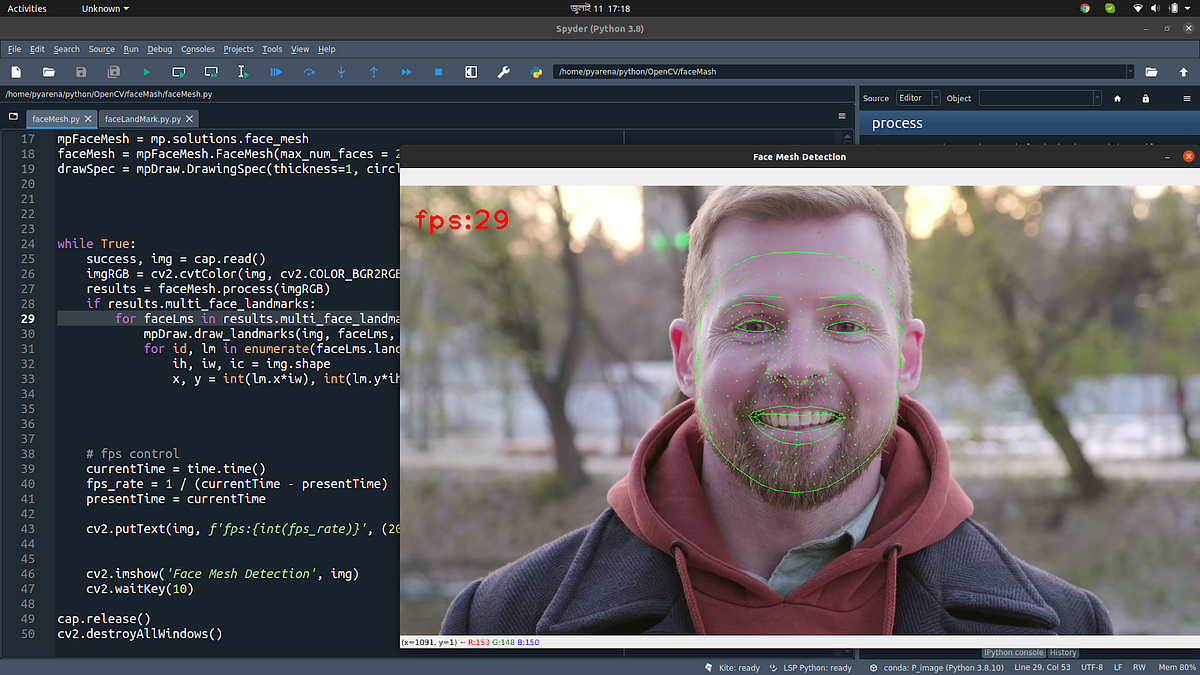1200x675 pixels.
Task: Run the faceMesh.py script
Action: tap(146, 72)
